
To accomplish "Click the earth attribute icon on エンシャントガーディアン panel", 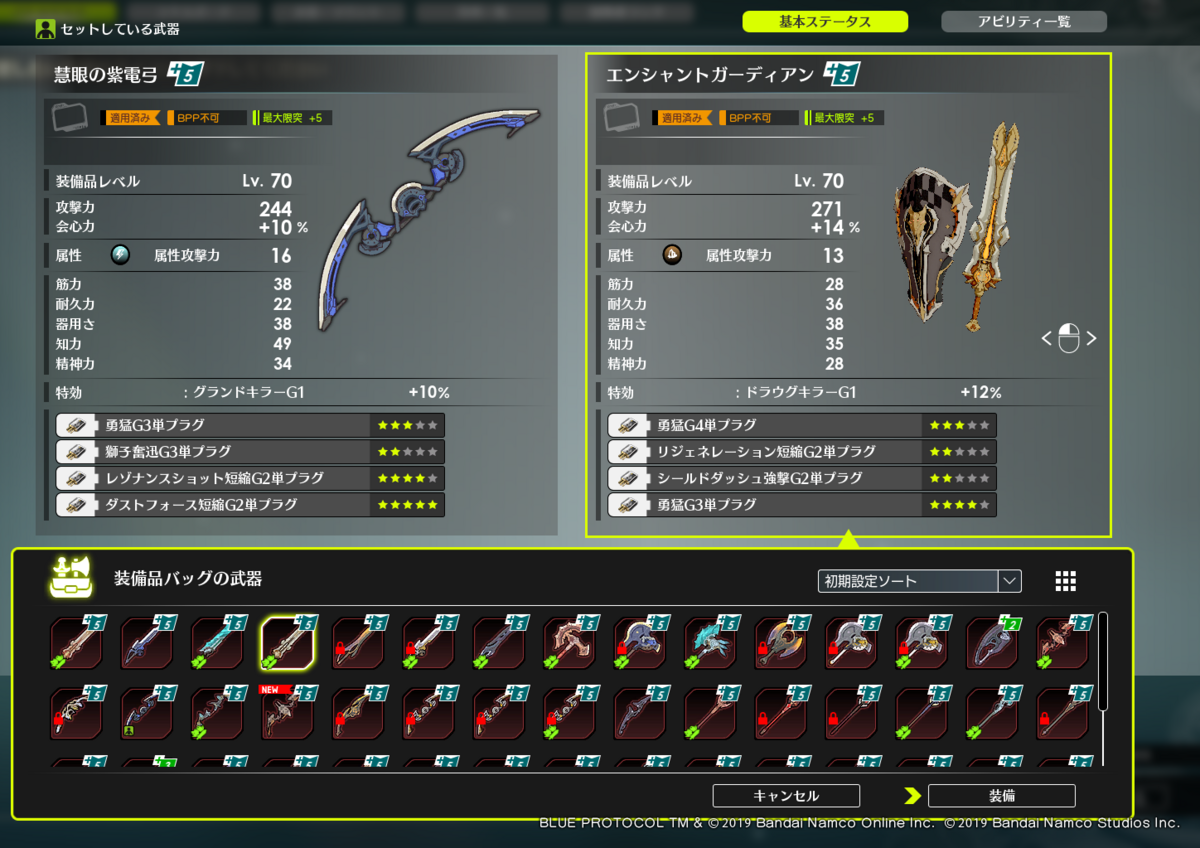I will point(672,255).
